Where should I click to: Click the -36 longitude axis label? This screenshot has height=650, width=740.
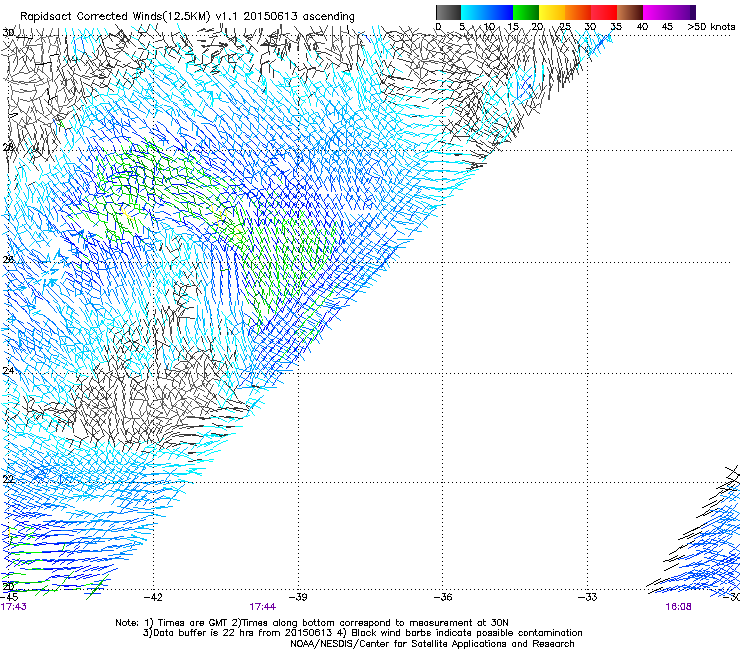[x=443, y=597]
